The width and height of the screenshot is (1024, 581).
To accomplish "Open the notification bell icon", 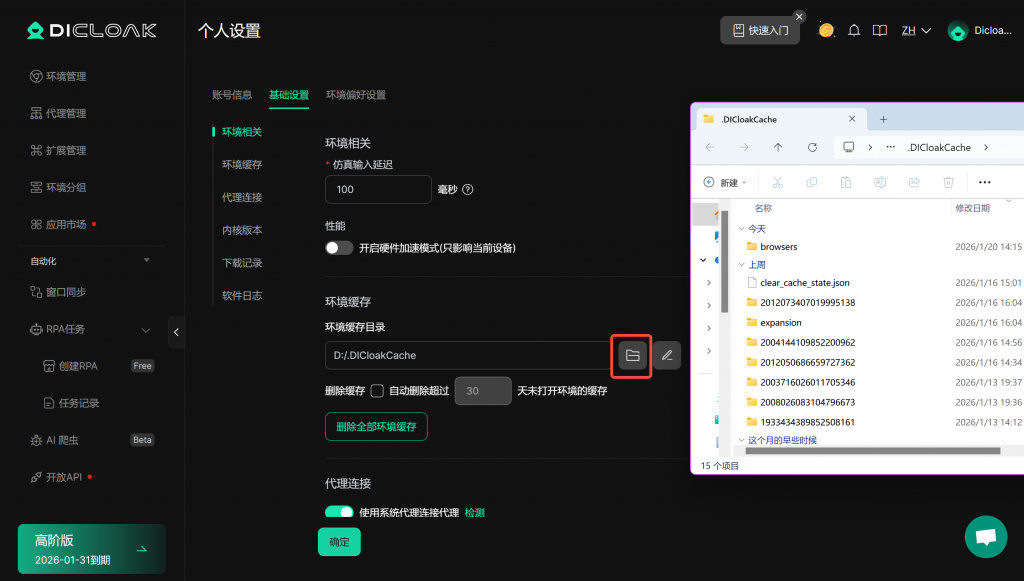I will click(854, 30).
